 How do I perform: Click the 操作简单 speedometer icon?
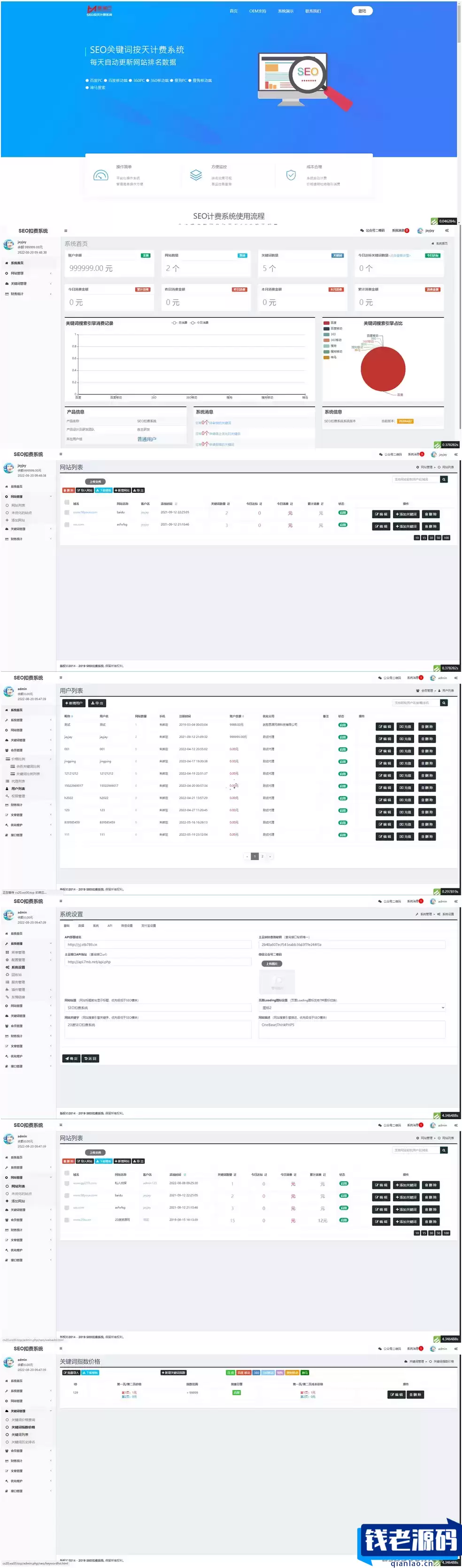point(100,175)
